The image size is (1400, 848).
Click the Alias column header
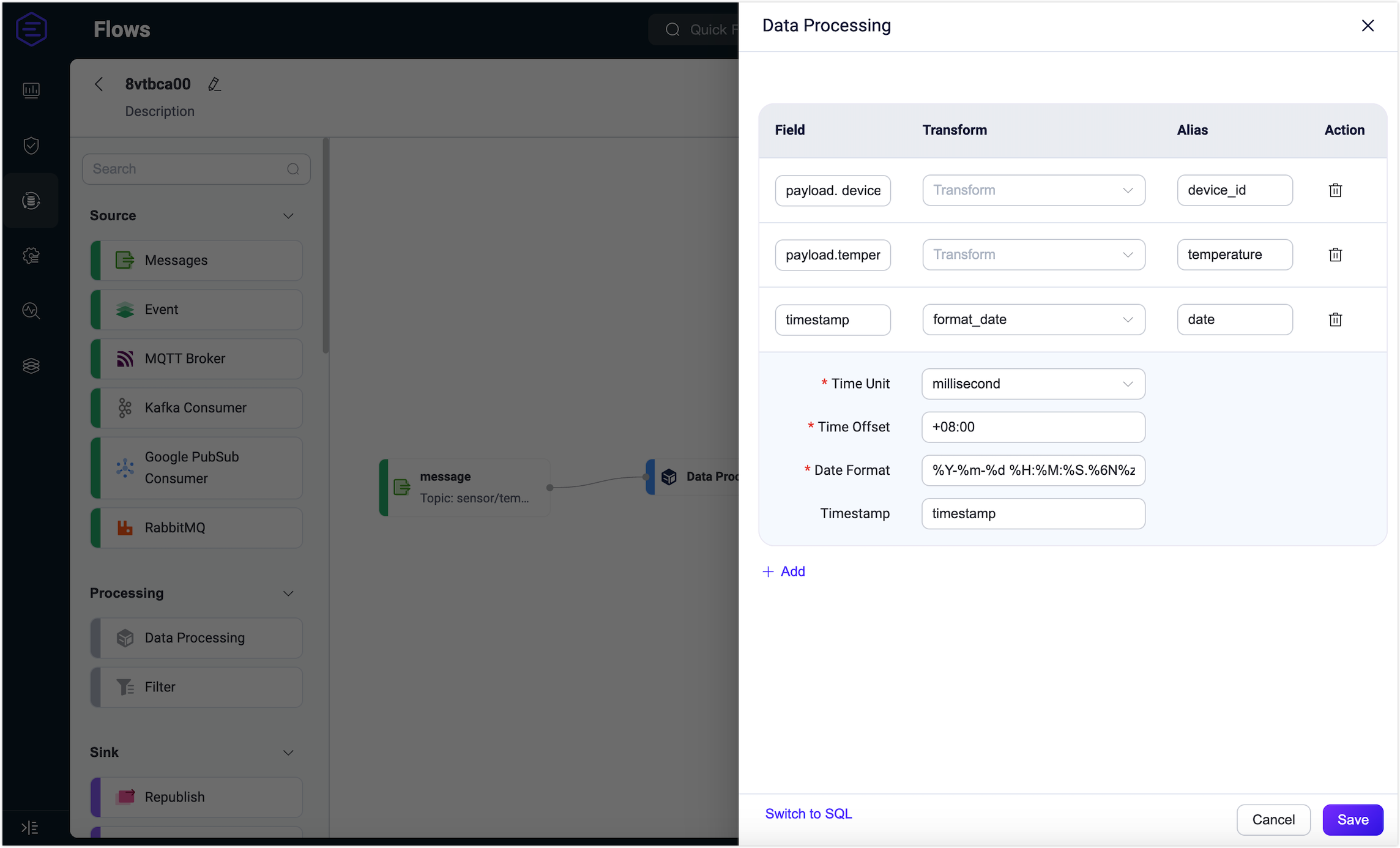pos(1192,130)
